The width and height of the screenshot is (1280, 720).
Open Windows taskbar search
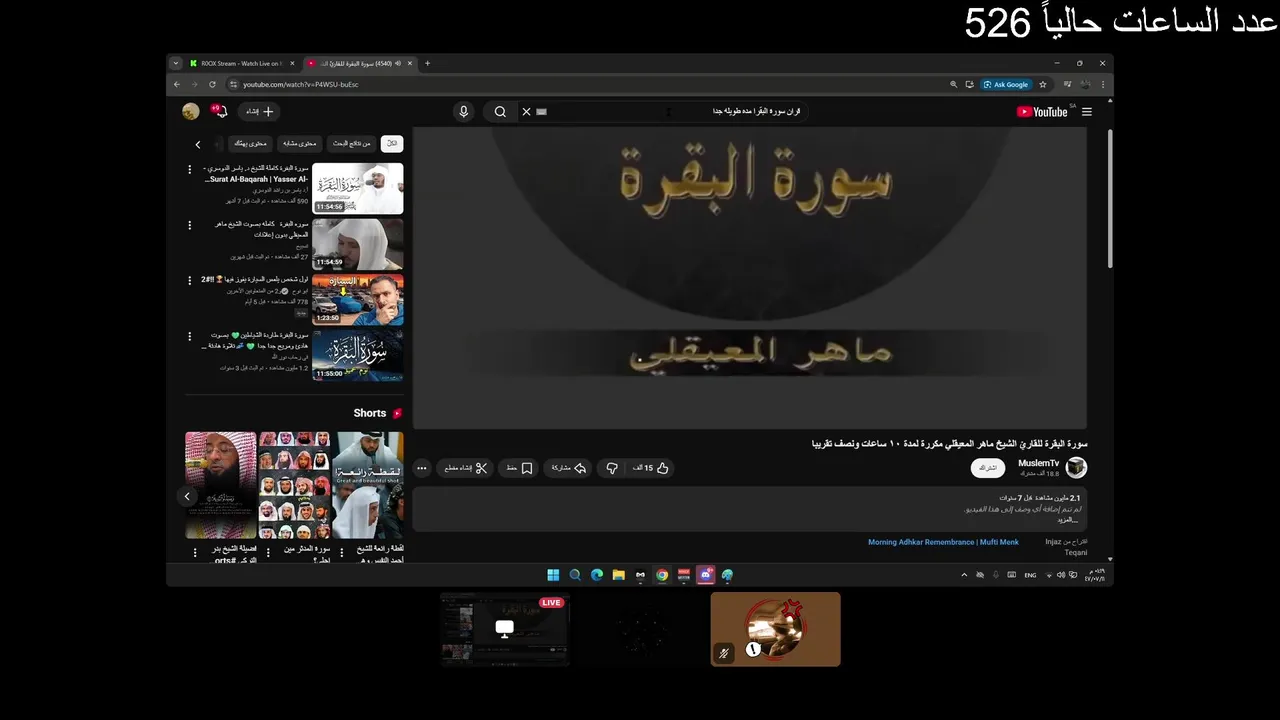[x=575, y=575]
